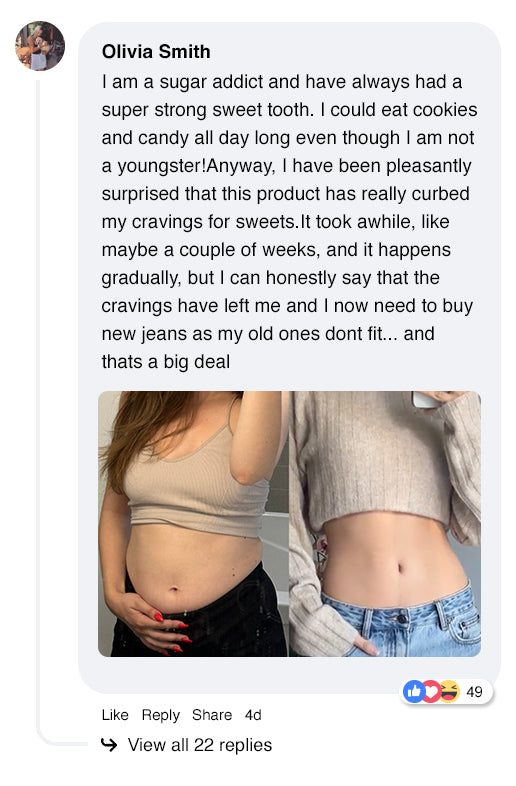Expand View all 22 replies
The width and height of the screenshot is (516, 786).
click(x=200, y=745)
